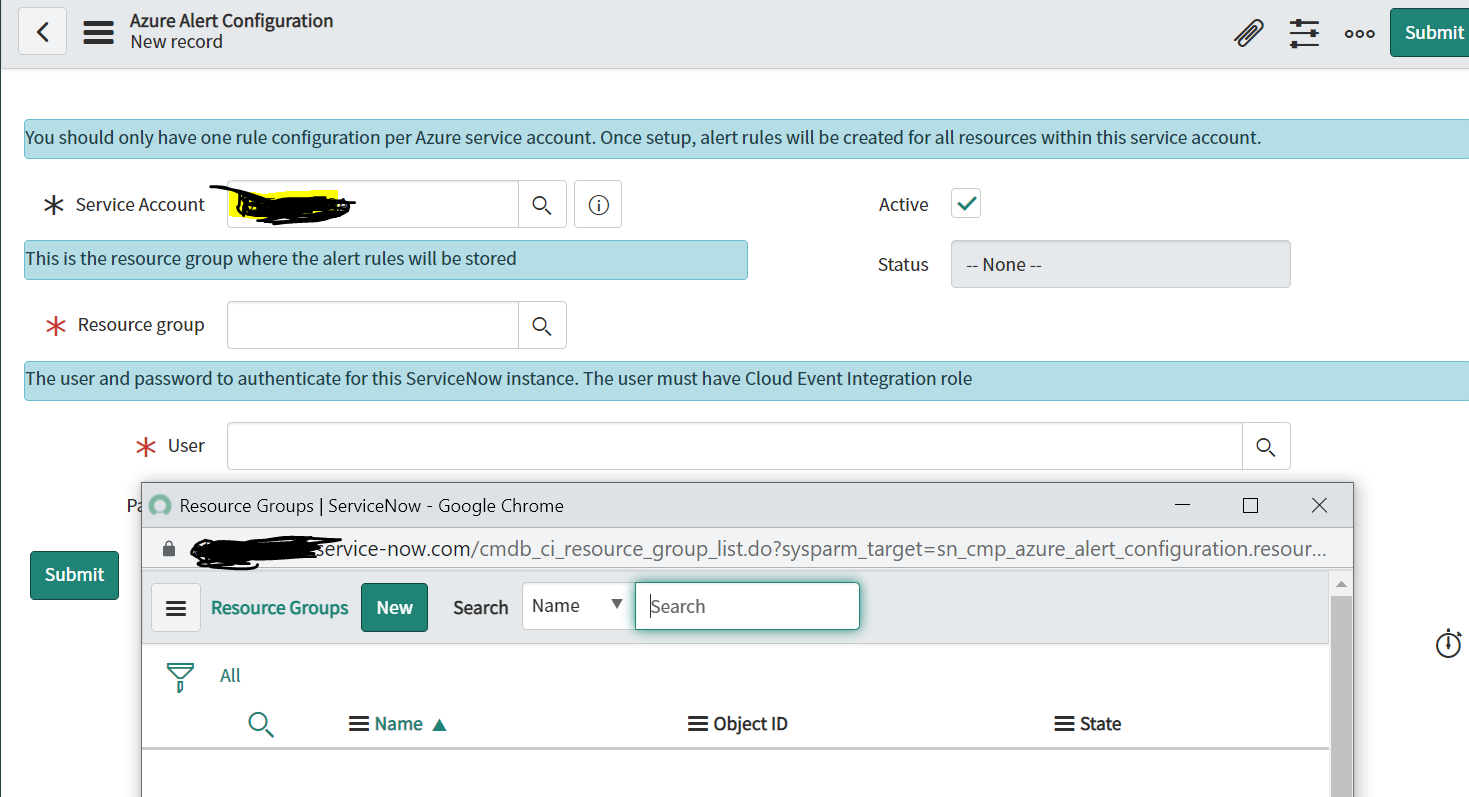This screenshot has width=1469, height=797.
Task: Open the Status dropdown showing None
Action: pos(1120,264)
